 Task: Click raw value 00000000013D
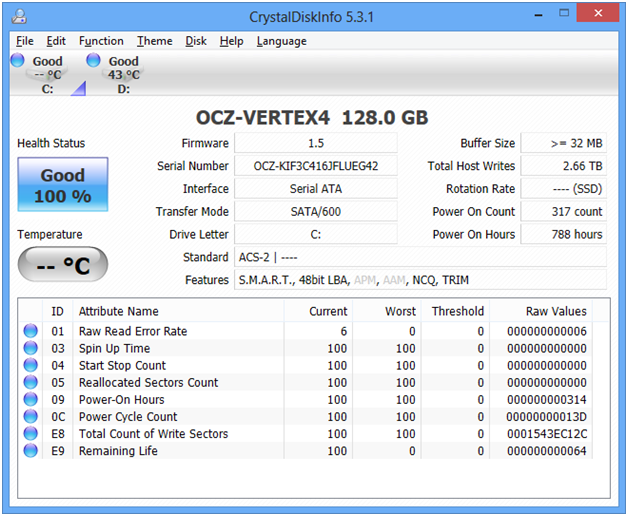tap(547, 417)
